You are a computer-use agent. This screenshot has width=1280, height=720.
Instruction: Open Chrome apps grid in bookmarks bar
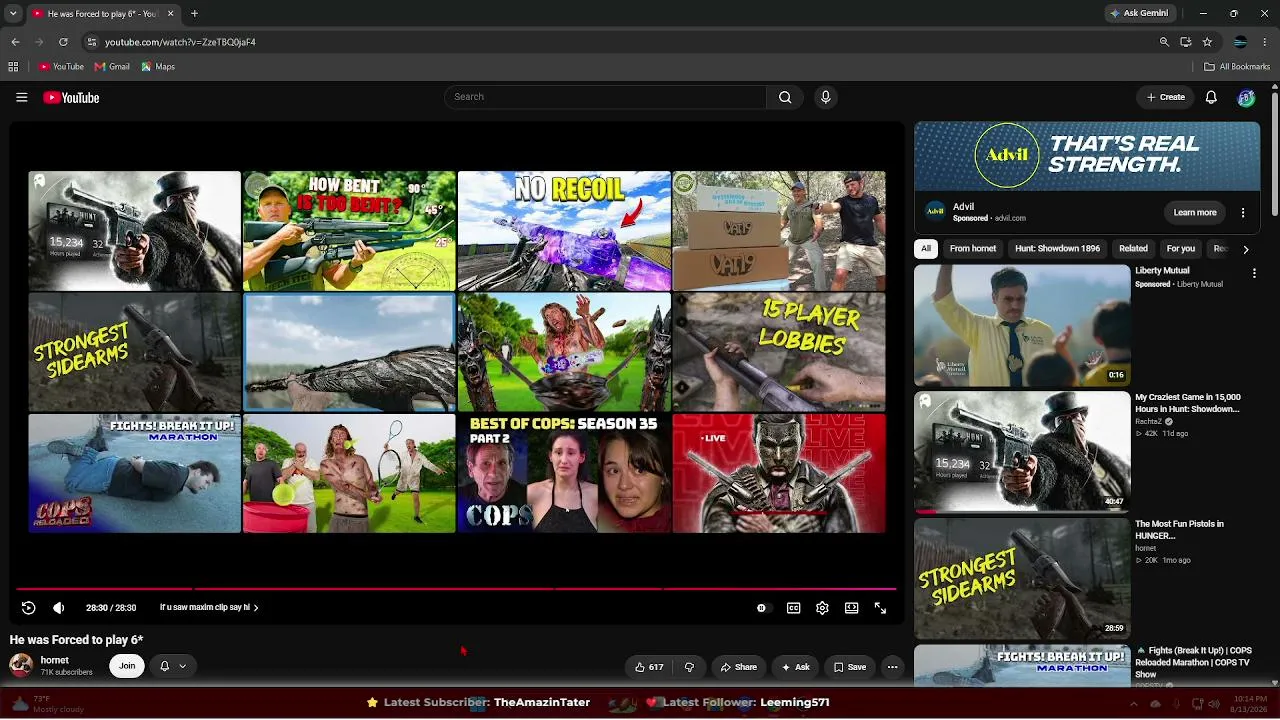click(x=13, y=67)
